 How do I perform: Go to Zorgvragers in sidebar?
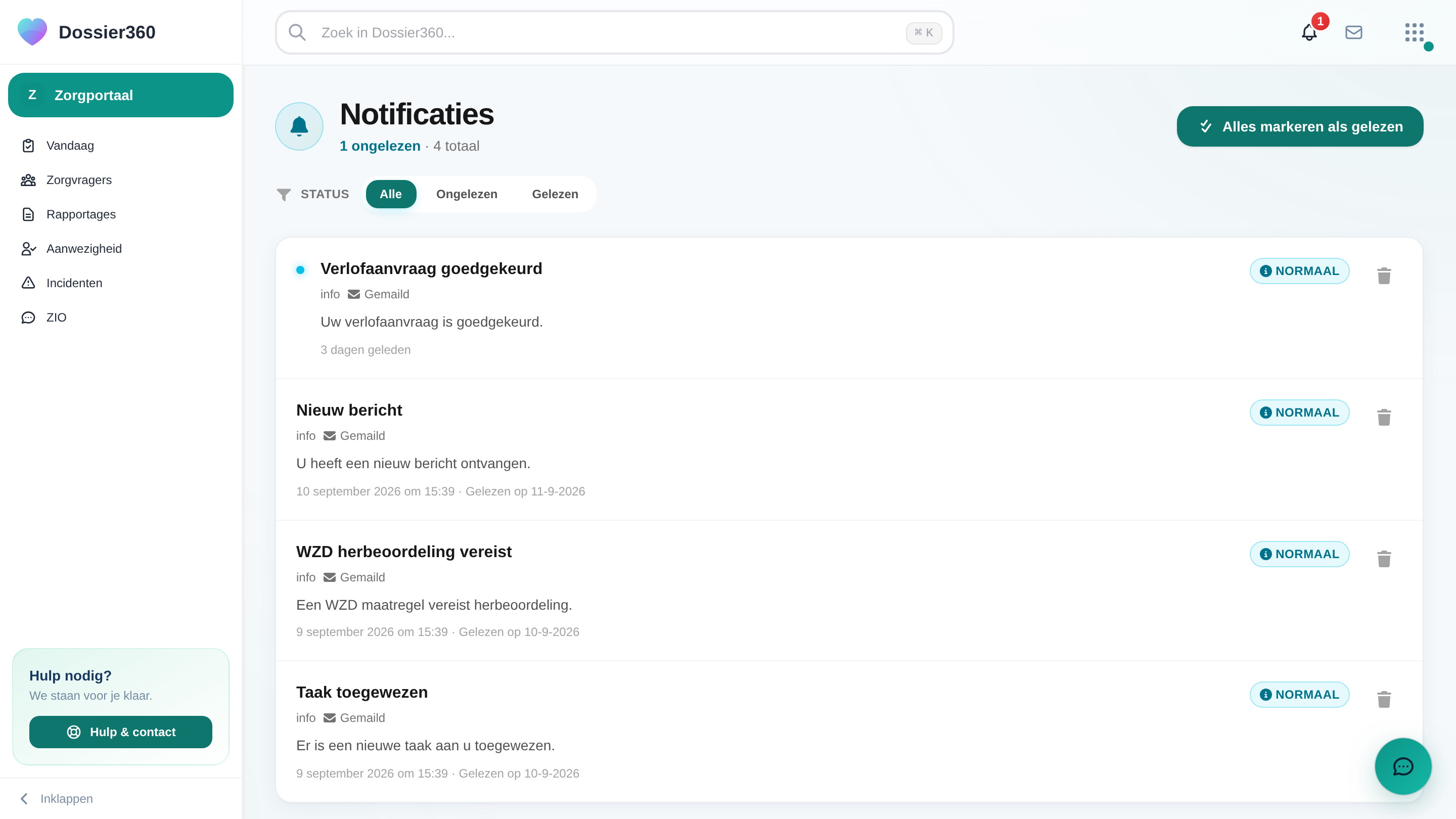tap(120, 180)
